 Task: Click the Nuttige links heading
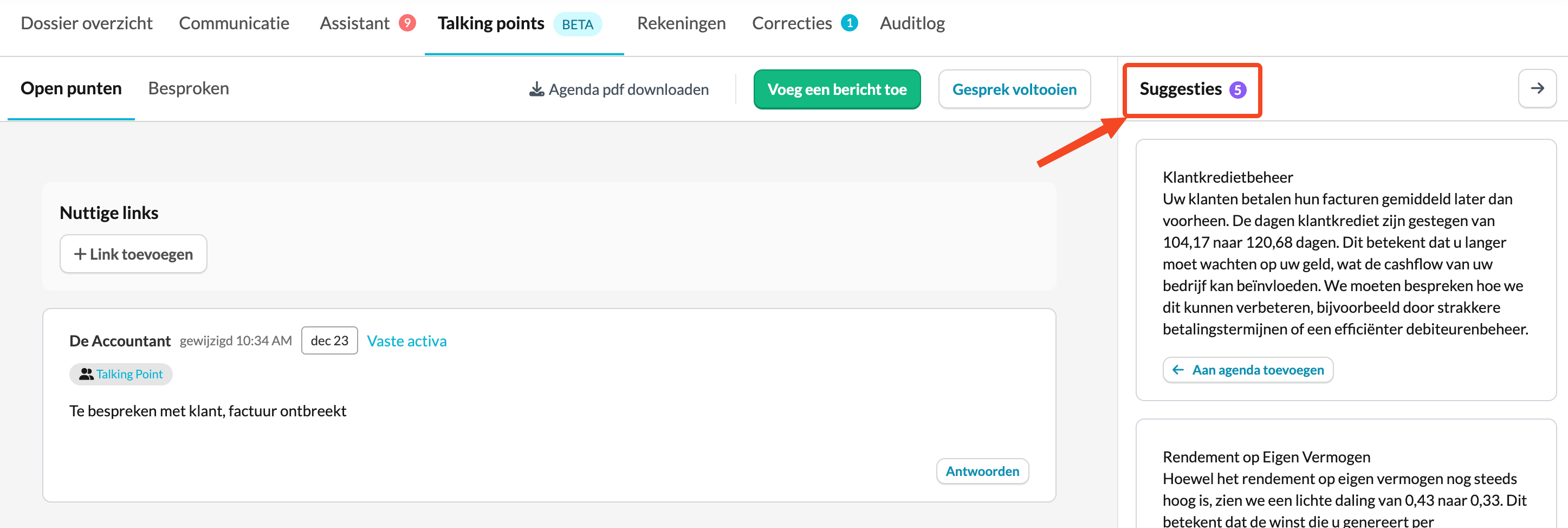(x=109, y=213)
